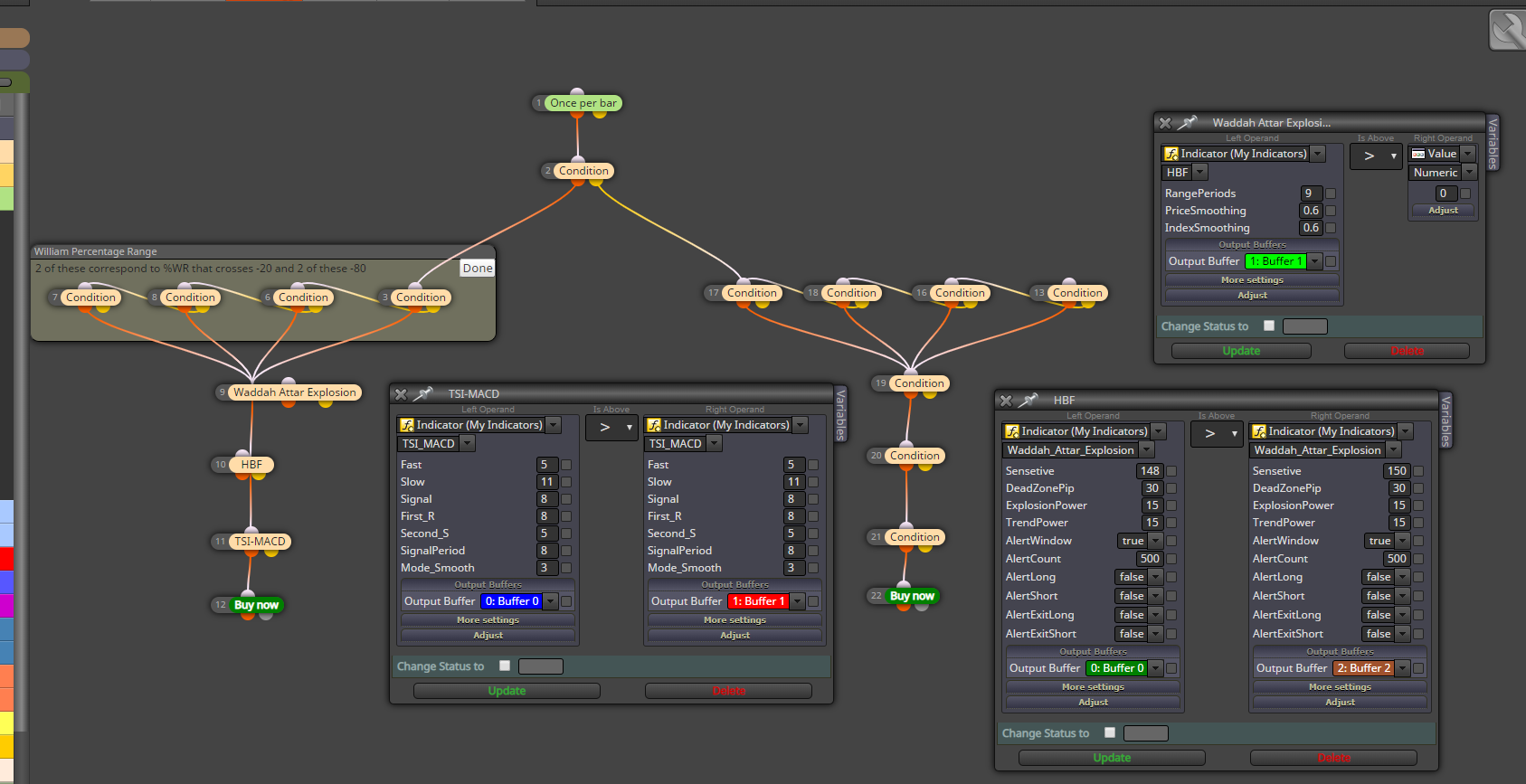Open Variables tab on HBF panel
1526x784 pixels.
[x=1445, y=420]
